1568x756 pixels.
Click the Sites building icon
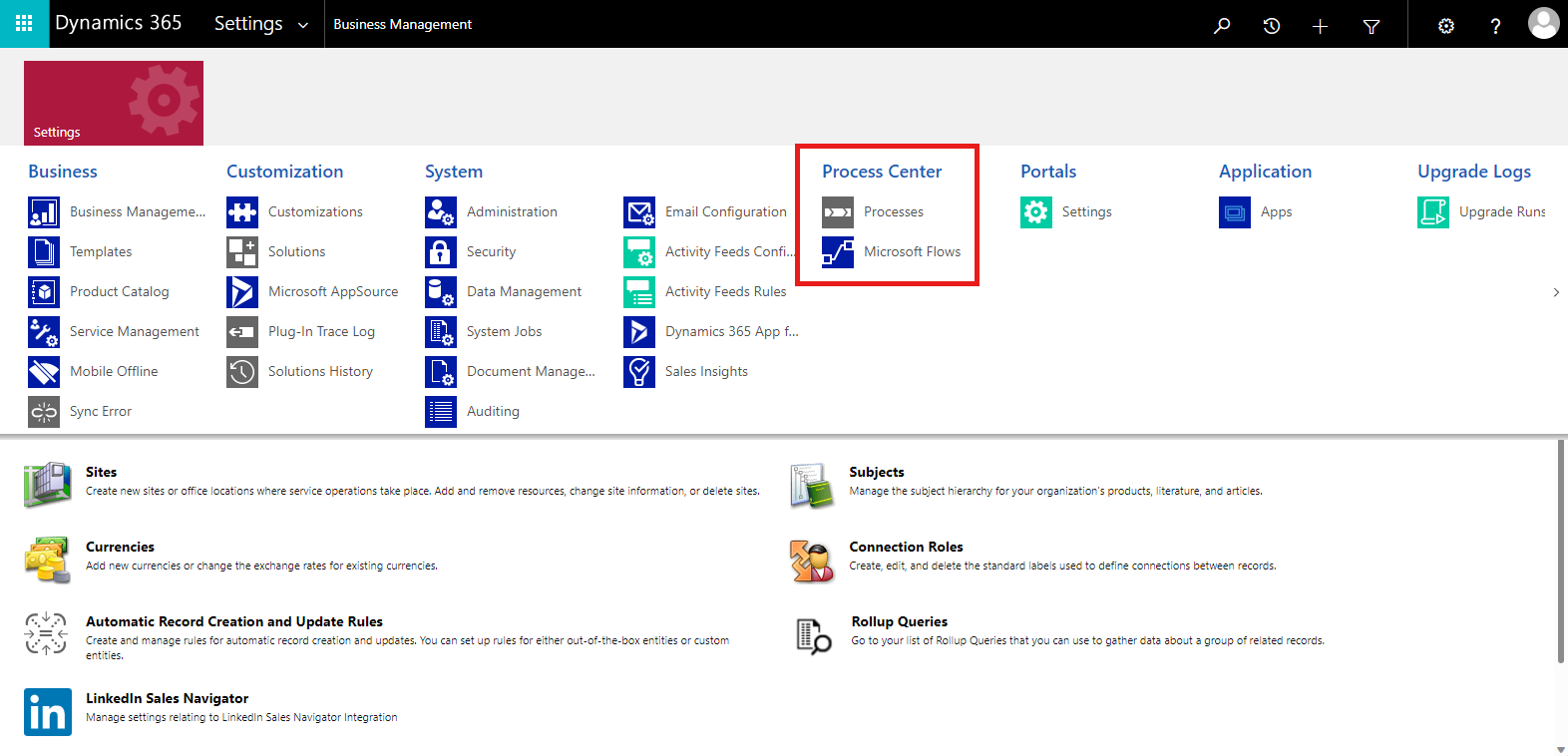[48, 486]
